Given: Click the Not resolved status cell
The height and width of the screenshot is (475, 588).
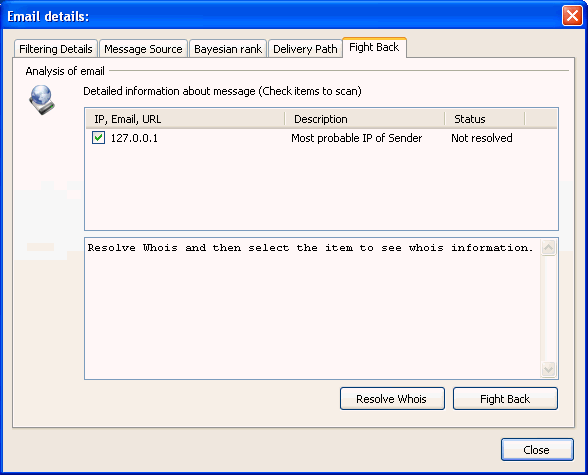Looking at the screenshot, I should [x=482, y=138].
